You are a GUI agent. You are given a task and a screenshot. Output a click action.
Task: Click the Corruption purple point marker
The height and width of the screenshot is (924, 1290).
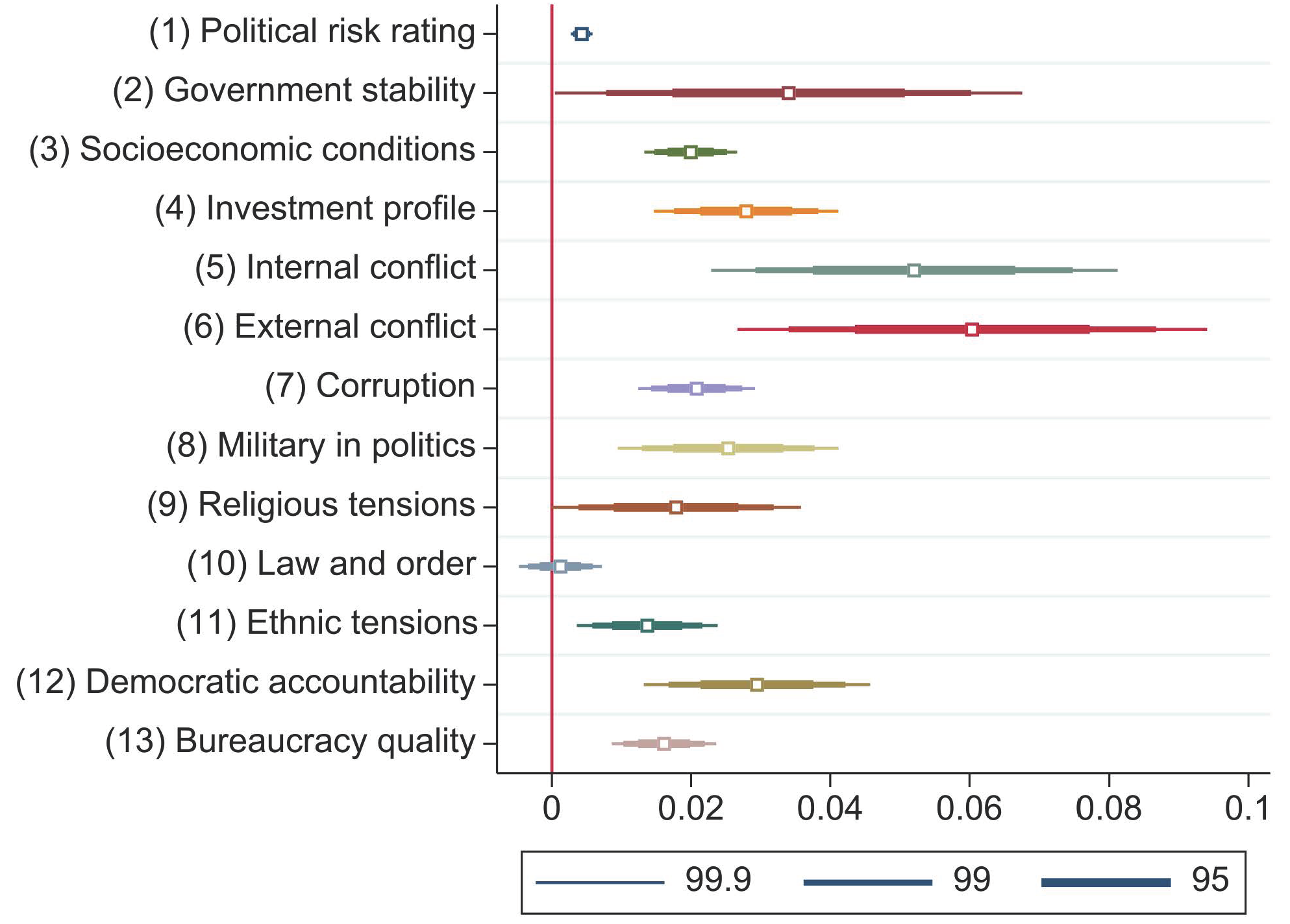(x=696, y=389)
